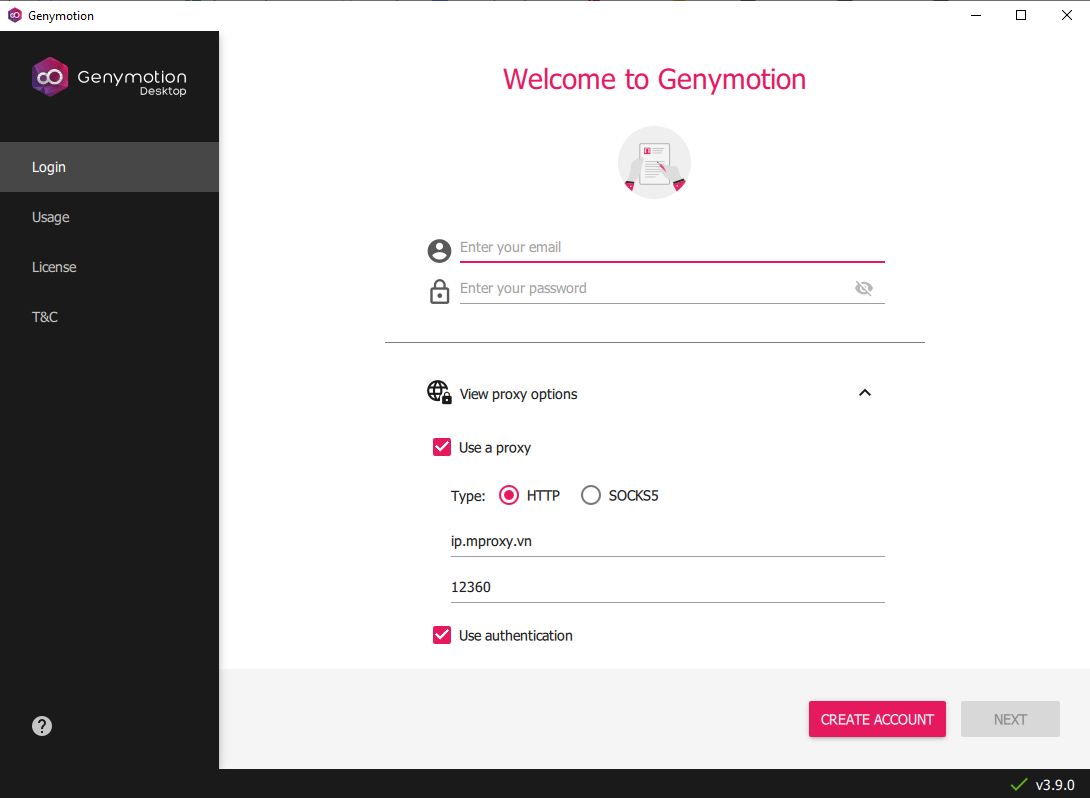
Task: Minimize the Genymotion window
Action: tap(976, 15)
